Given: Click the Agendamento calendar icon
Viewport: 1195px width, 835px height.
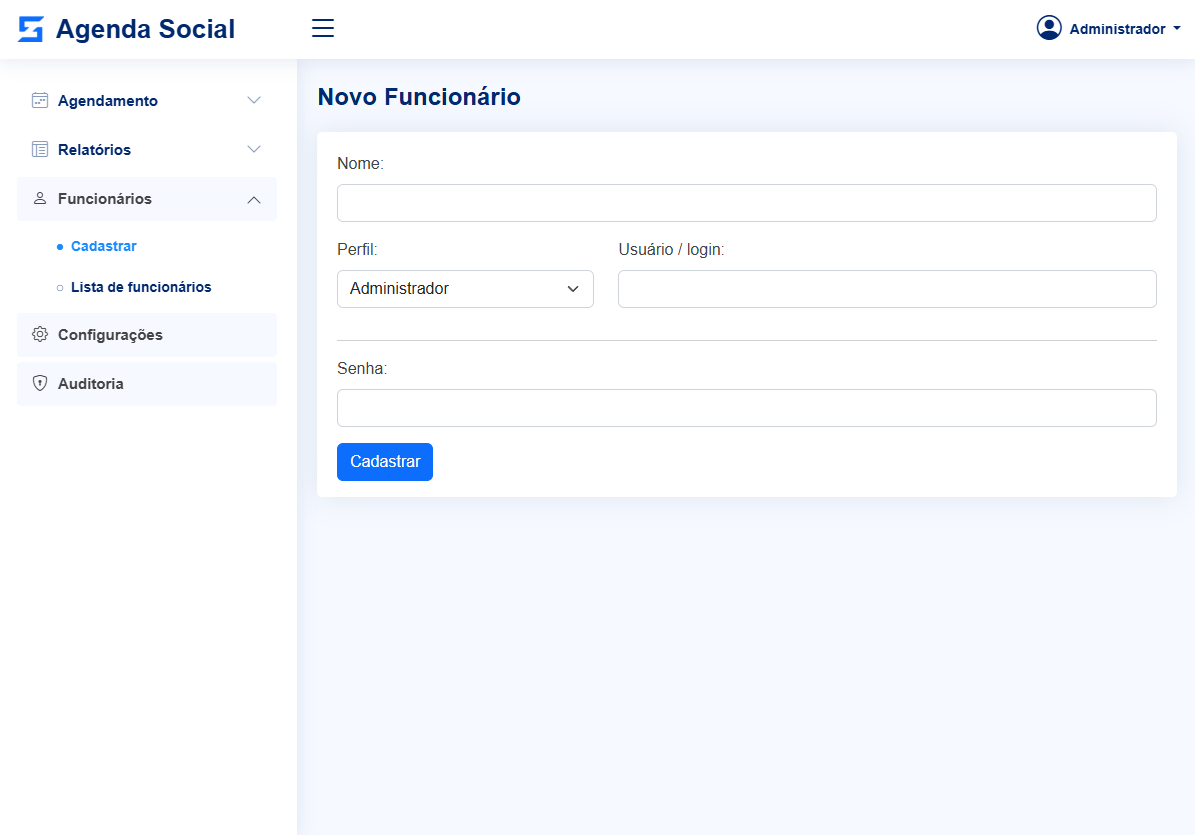Looking at the screenshot, I should tap(40, 100).
